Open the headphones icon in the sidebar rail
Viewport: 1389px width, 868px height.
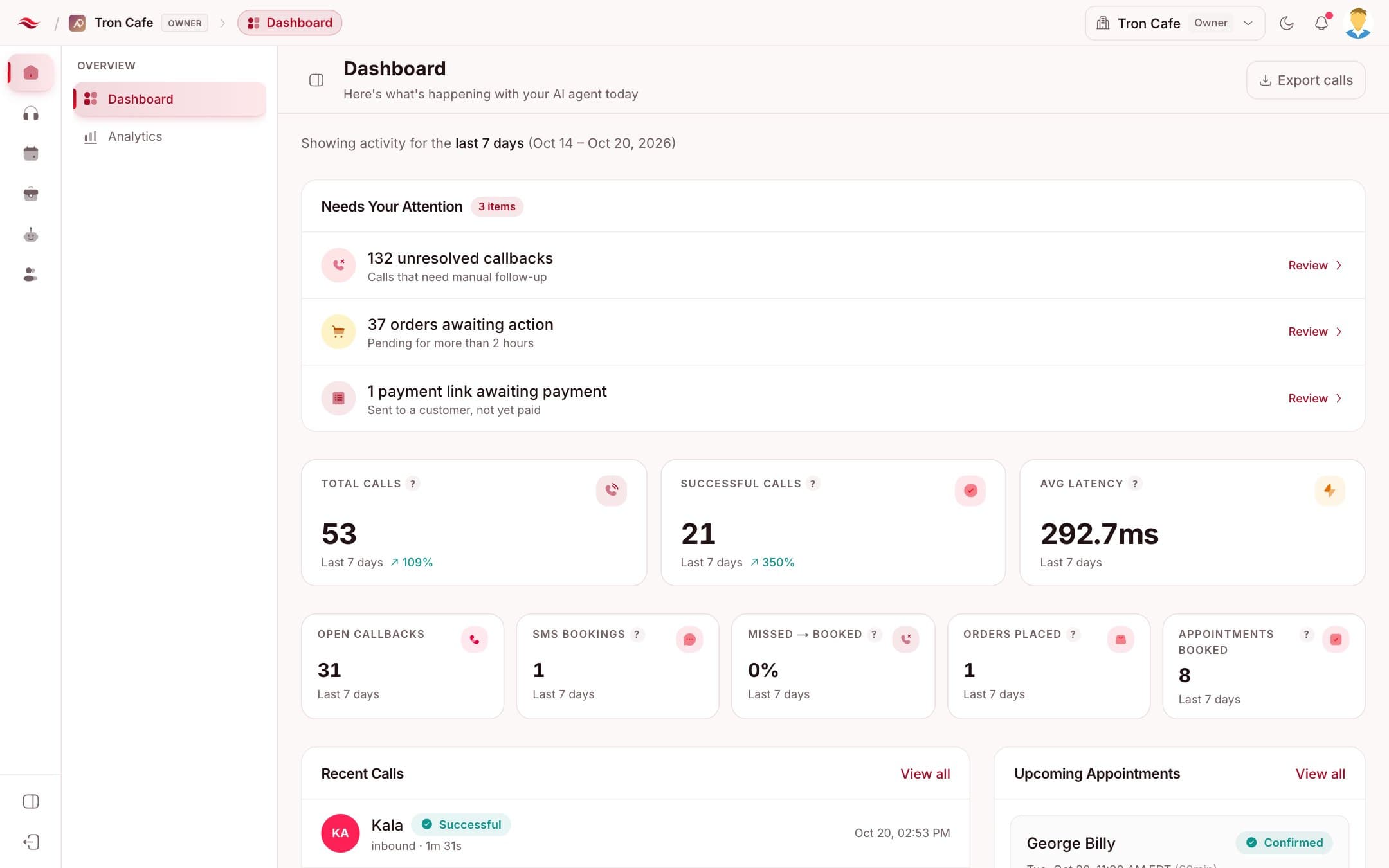(31, 114)
